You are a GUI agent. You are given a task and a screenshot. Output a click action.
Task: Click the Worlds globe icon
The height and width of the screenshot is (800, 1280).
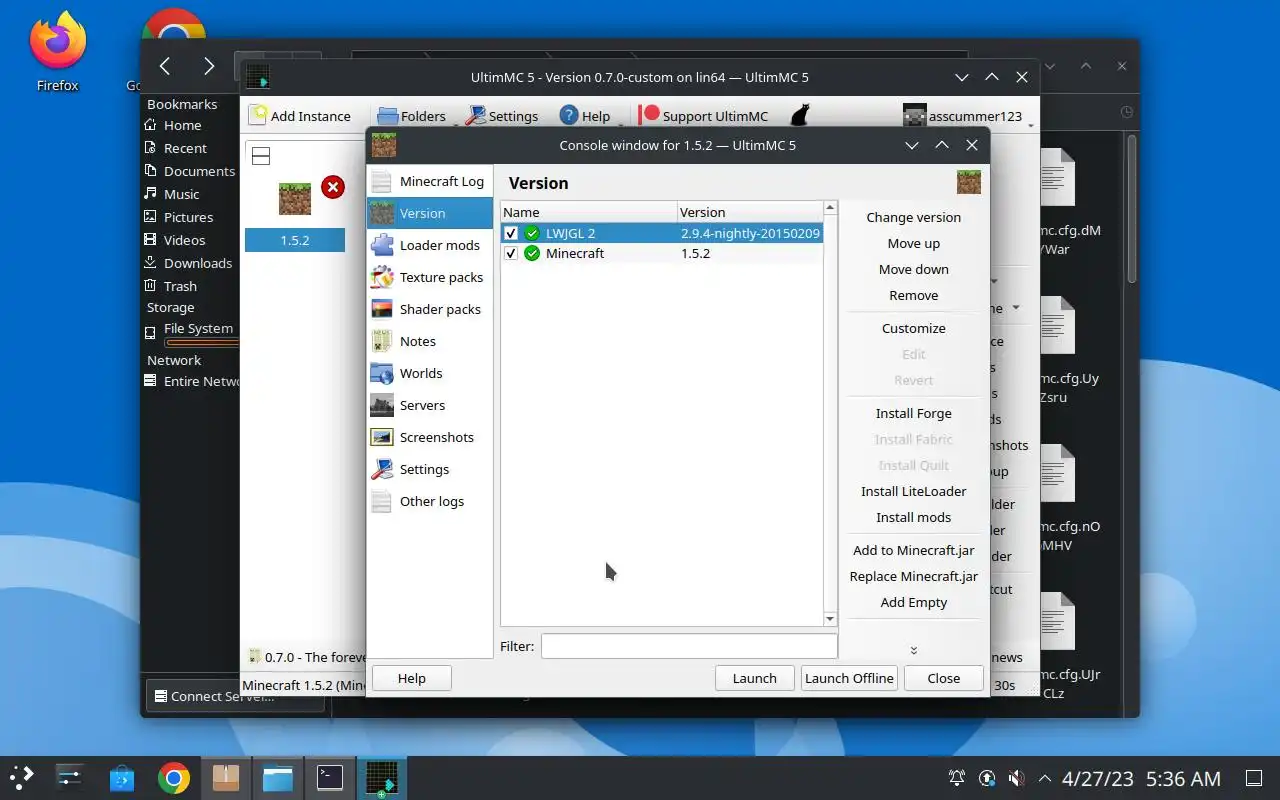tap(381, 373)
